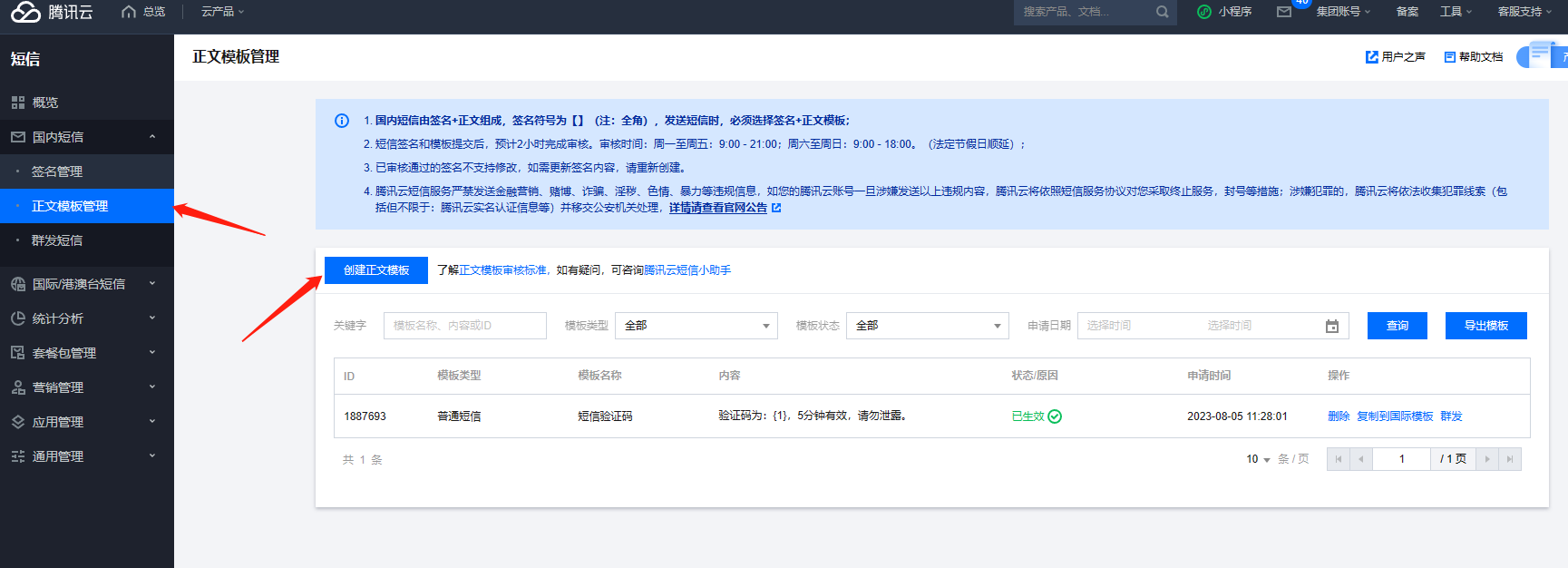Image resolution: width=1568 pixels, height=568 pixels.
Task: Go to previous page arrow
Action: 1361,459
